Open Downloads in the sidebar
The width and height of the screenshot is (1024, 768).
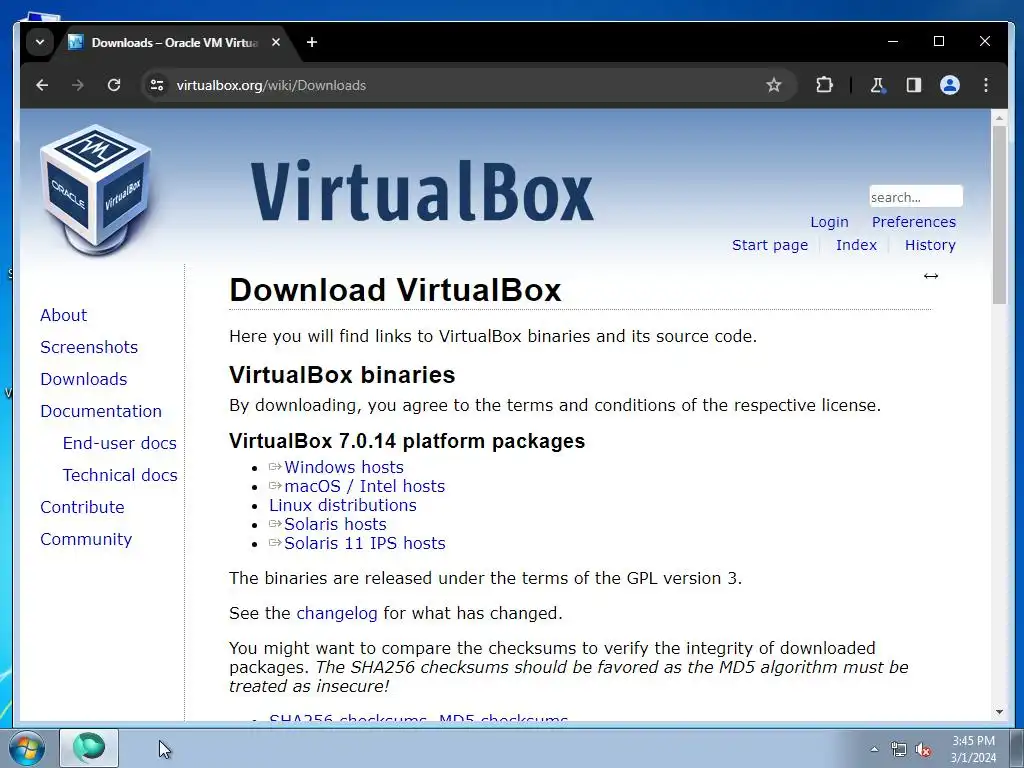coord(84,379)
